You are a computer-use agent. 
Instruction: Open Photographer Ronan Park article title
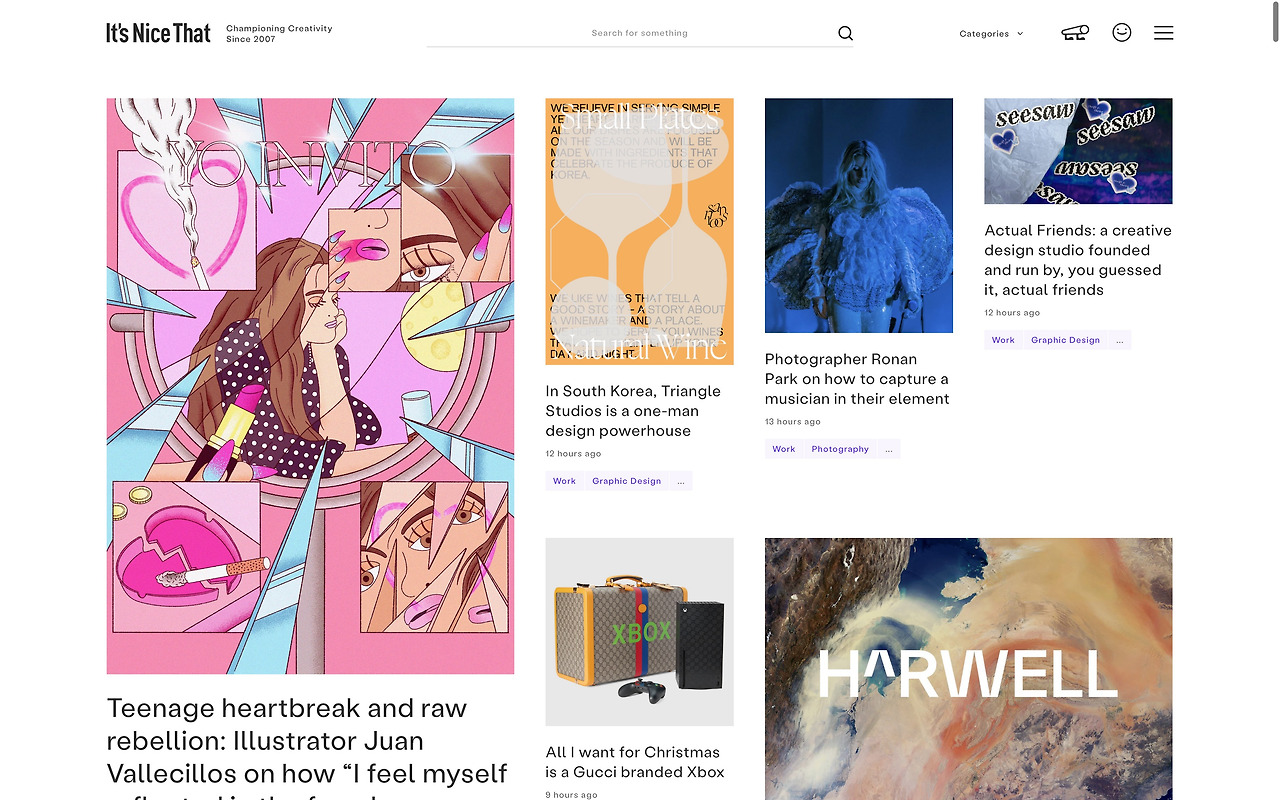857,379
